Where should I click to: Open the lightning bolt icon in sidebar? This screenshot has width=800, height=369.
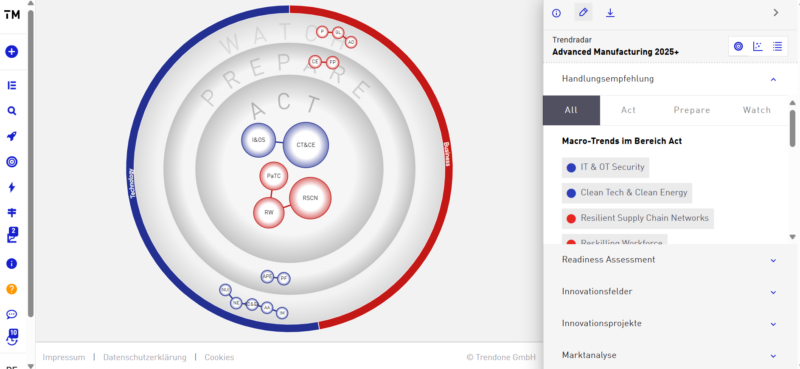[x=12, y=187]
